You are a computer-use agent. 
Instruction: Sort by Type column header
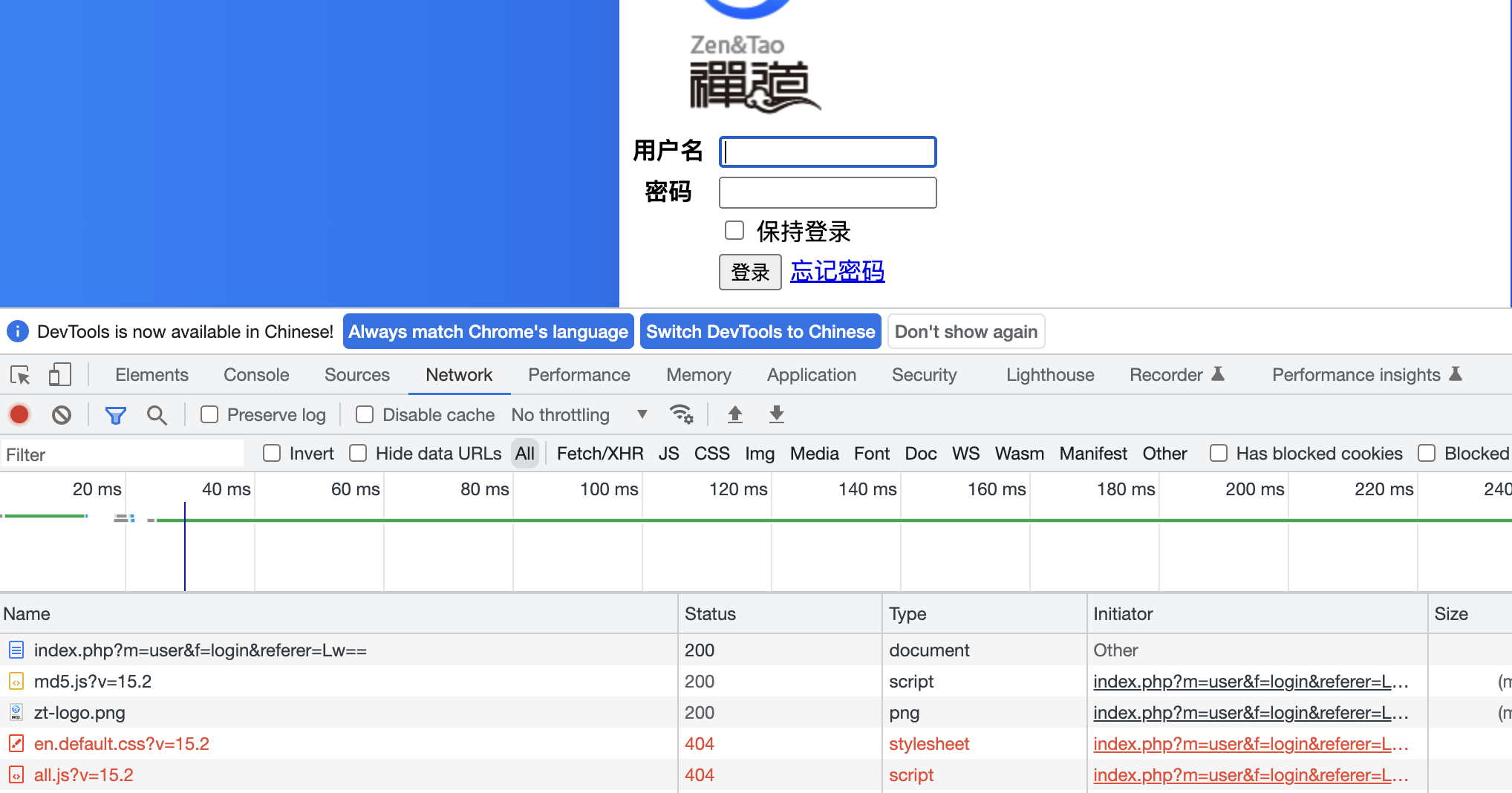(x=985, y=614)
